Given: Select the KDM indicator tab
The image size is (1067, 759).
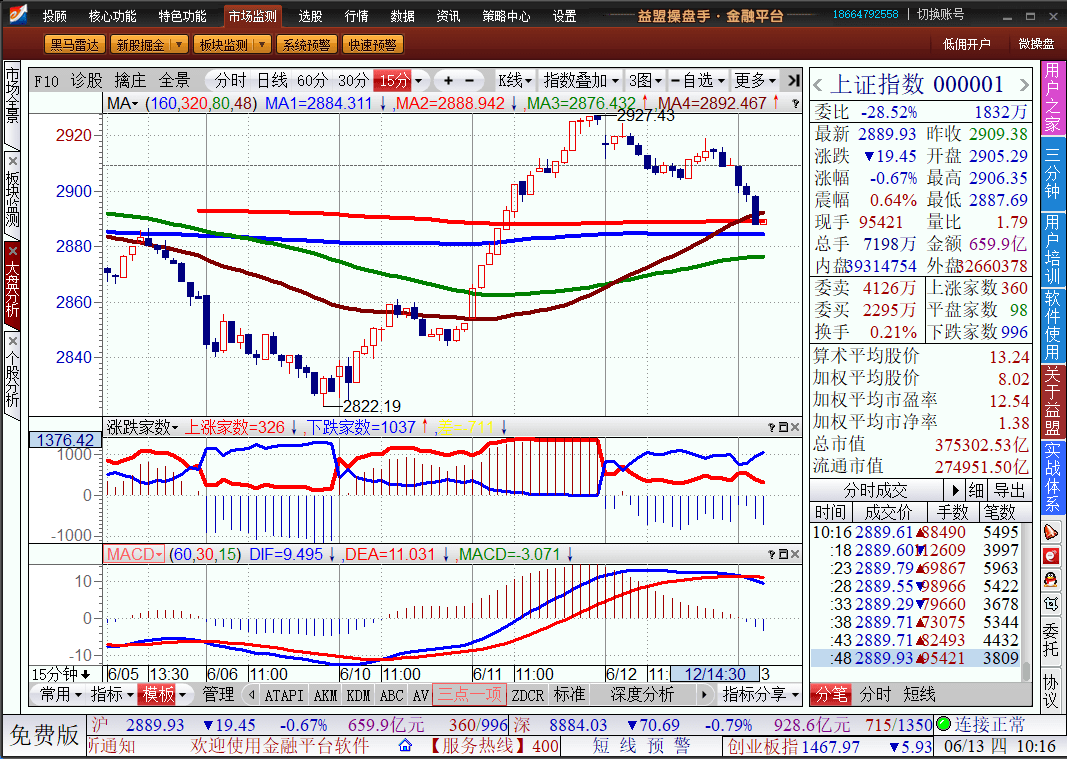Looking at the screenshot, I should [358, 695].
